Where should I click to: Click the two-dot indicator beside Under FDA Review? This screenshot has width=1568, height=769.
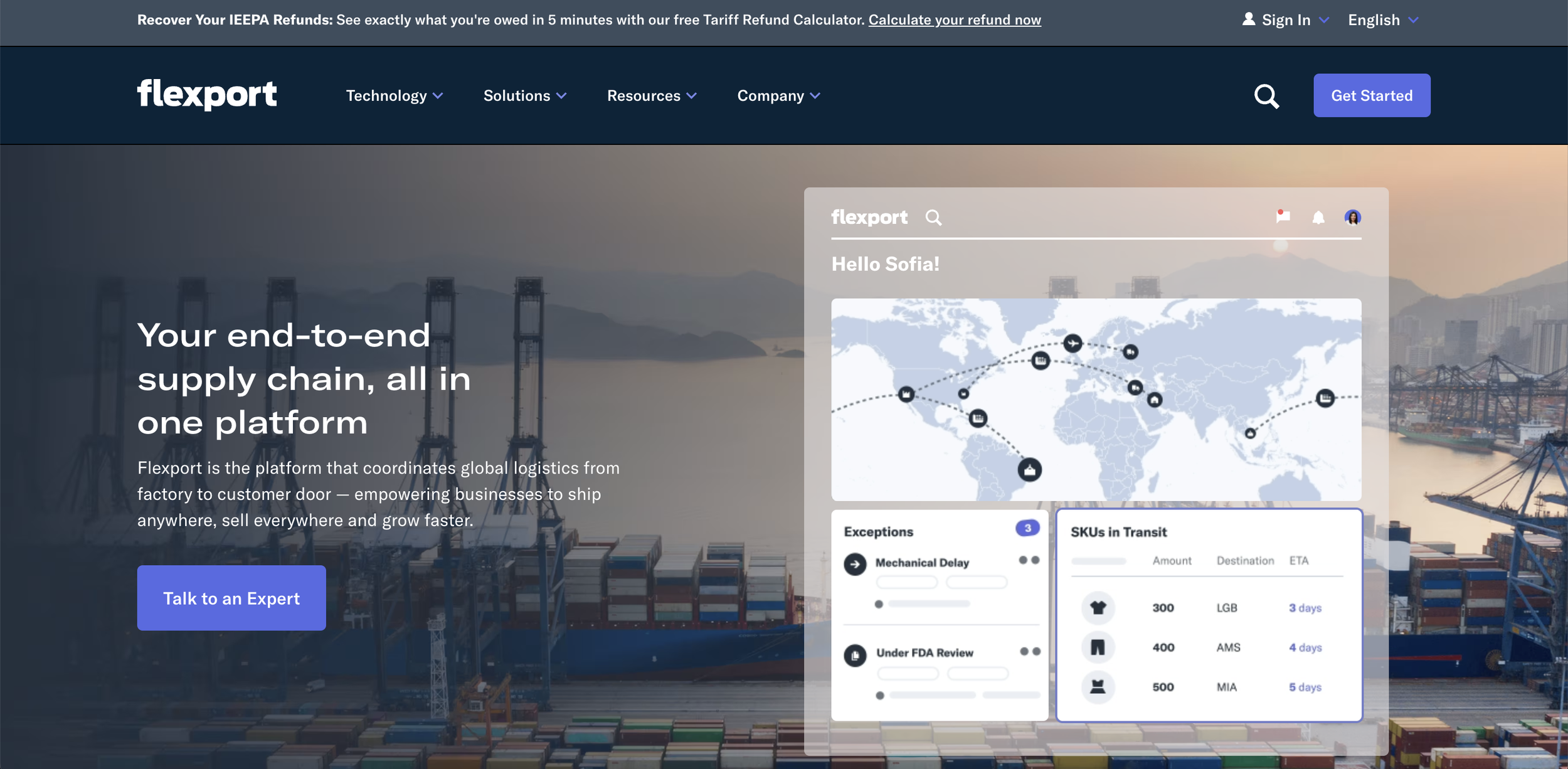click(x=1029, y=652)
